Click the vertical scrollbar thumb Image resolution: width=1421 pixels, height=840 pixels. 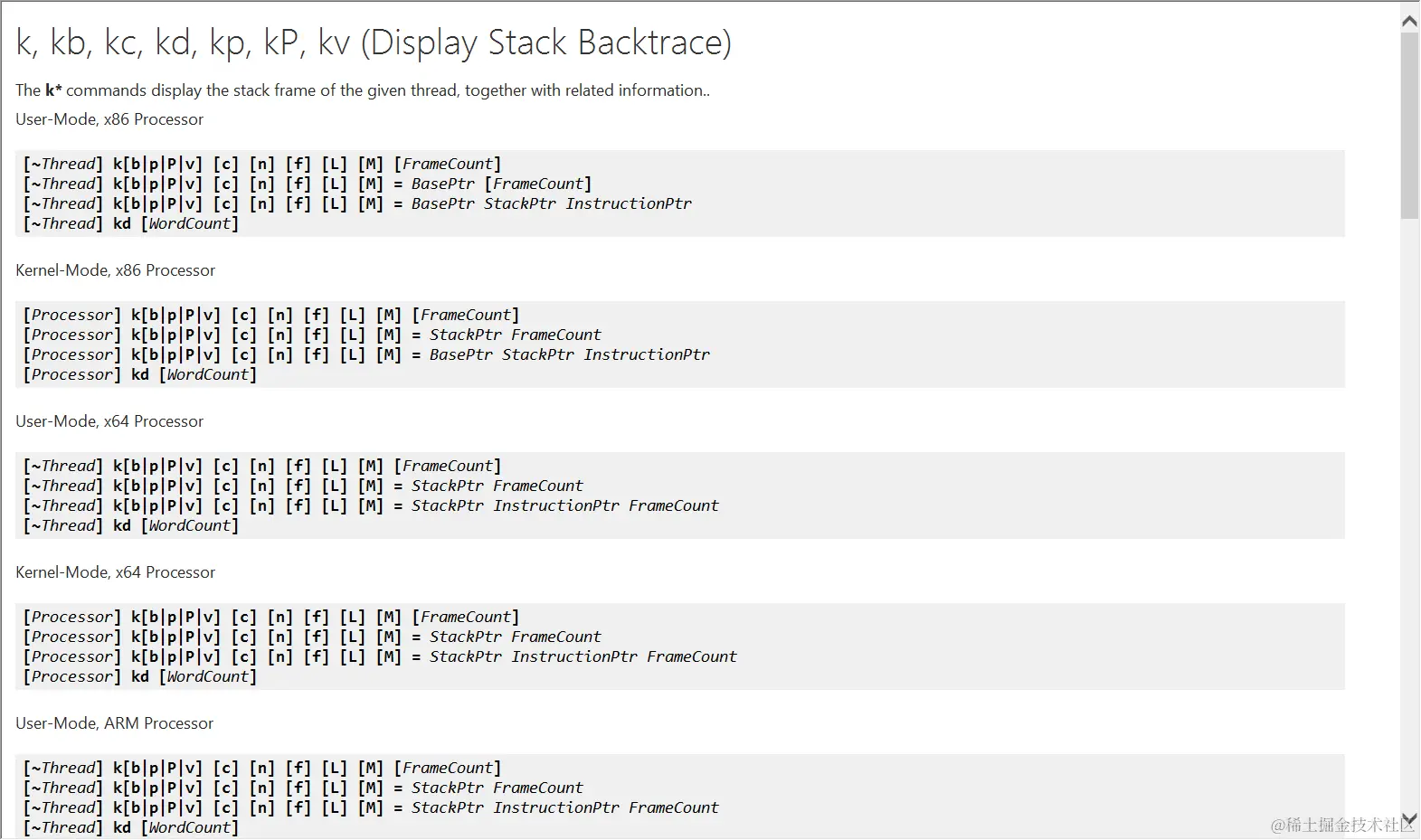tap(1409, 126)
